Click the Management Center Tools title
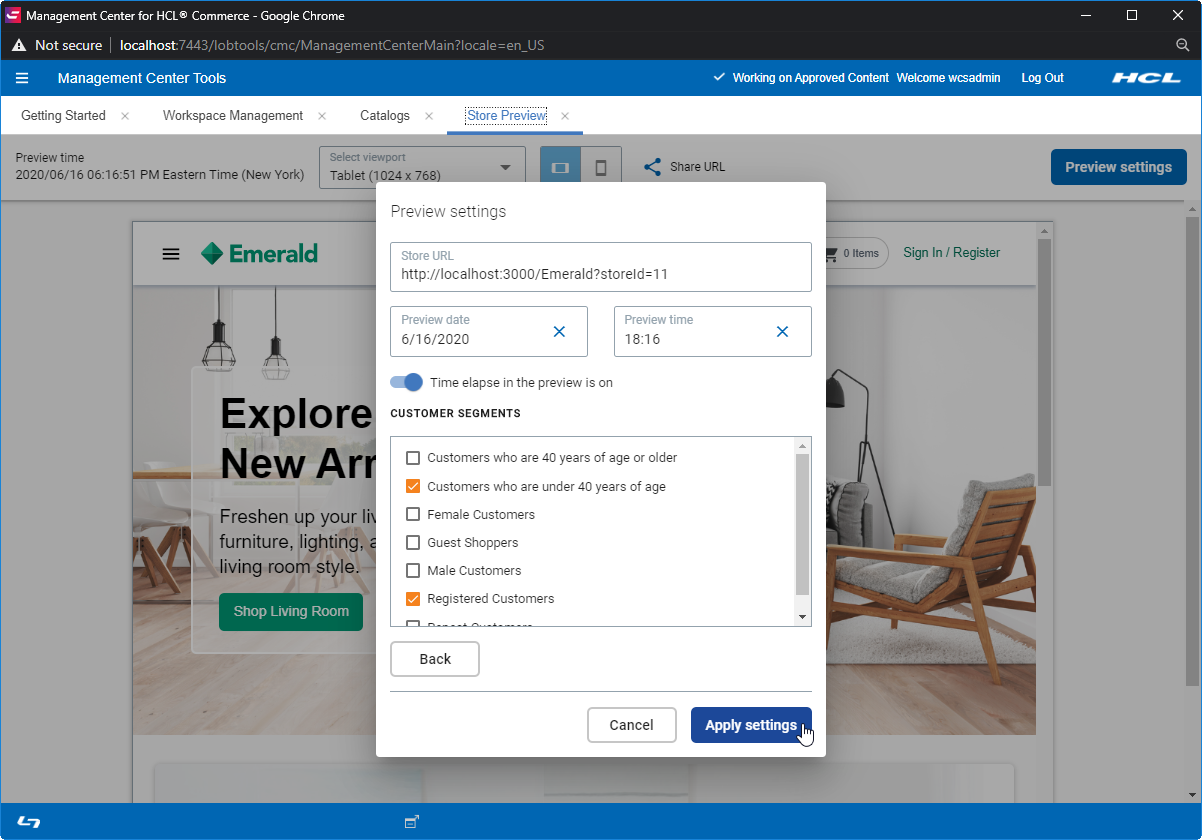 pos(142,78)
